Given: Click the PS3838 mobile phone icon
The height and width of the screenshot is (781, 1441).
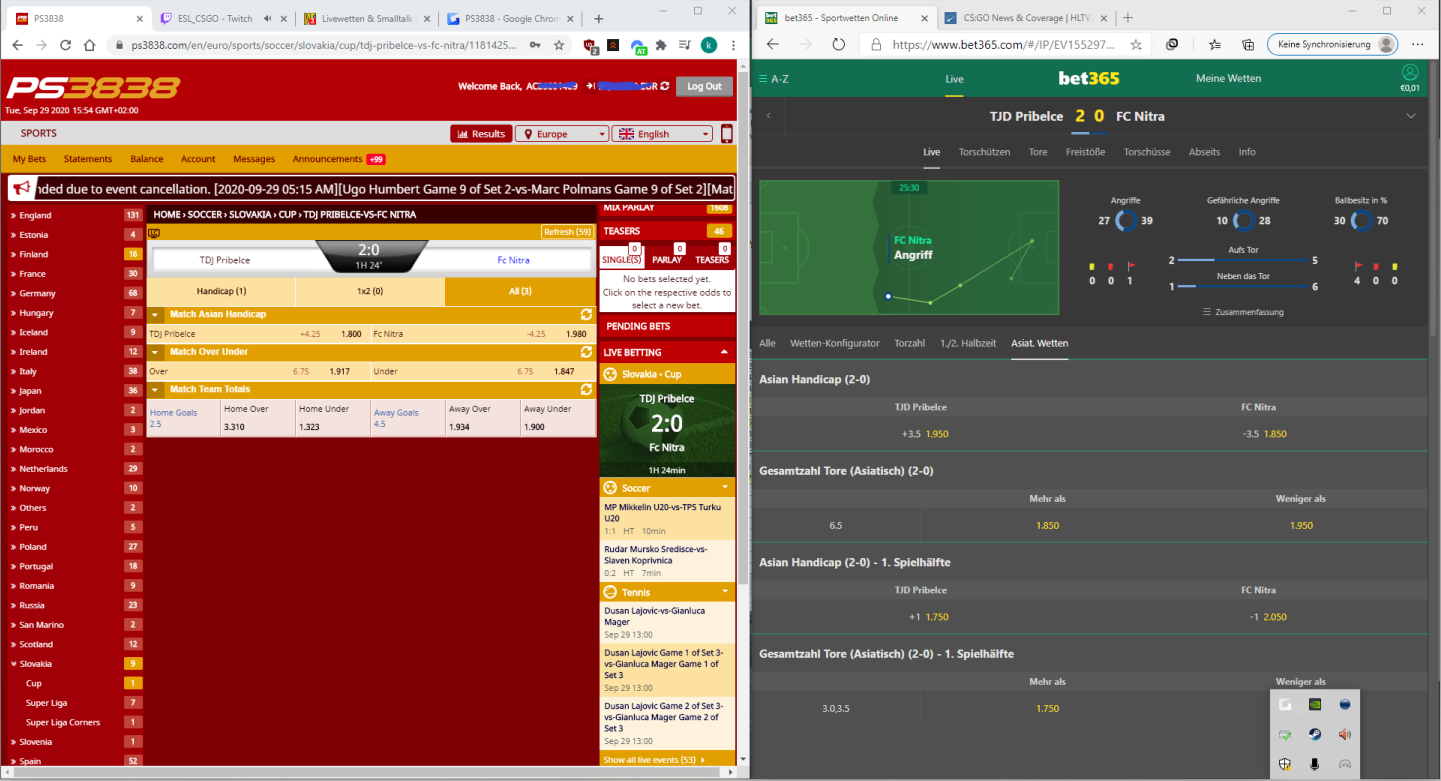Looking at the screenshot, I should (726, 134).
